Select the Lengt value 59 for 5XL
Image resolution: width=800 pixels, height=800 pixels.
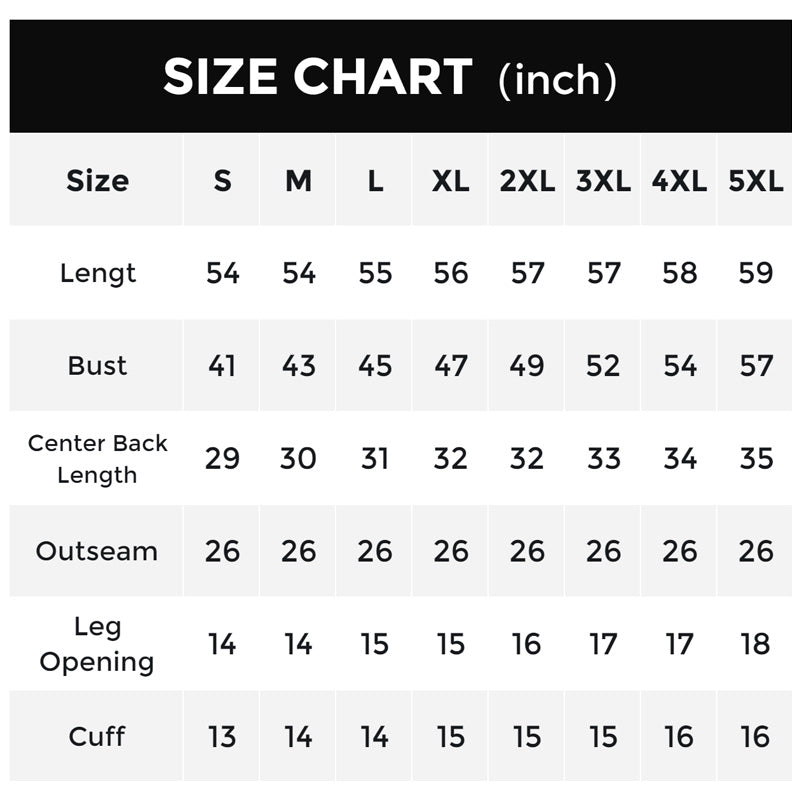(756, 273)
